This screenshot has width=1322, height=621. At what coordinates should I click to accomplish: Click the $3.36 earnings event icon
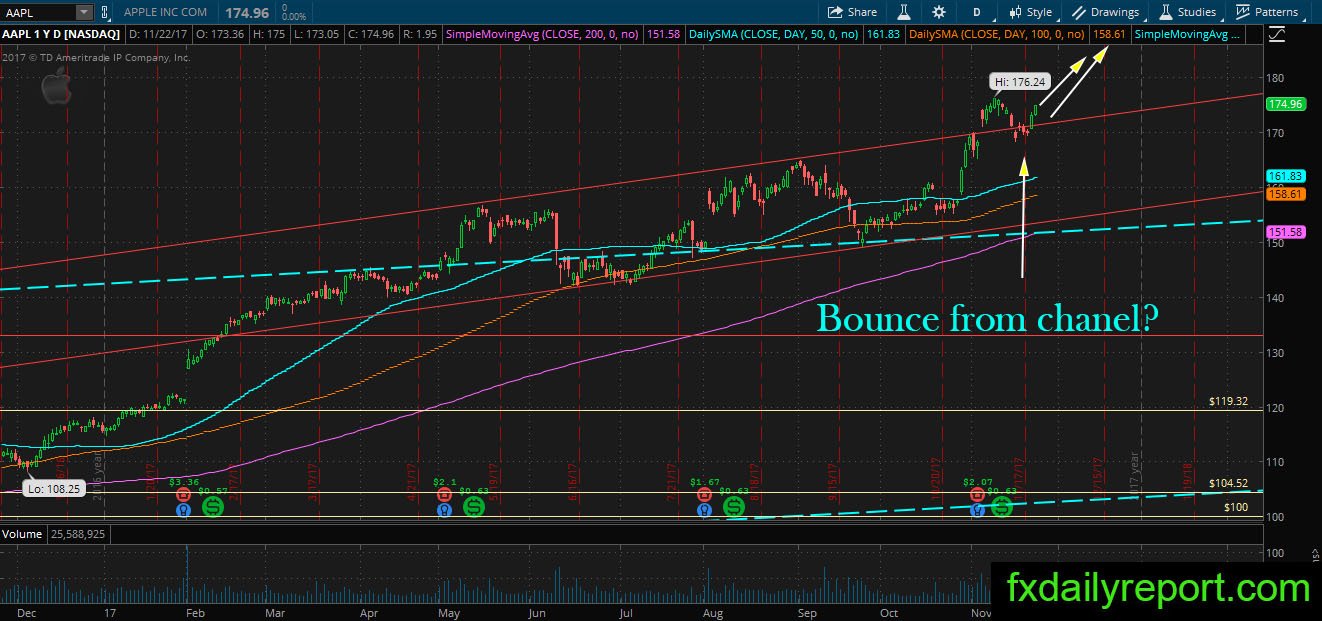pyautogui.click(x=182, y=494)
